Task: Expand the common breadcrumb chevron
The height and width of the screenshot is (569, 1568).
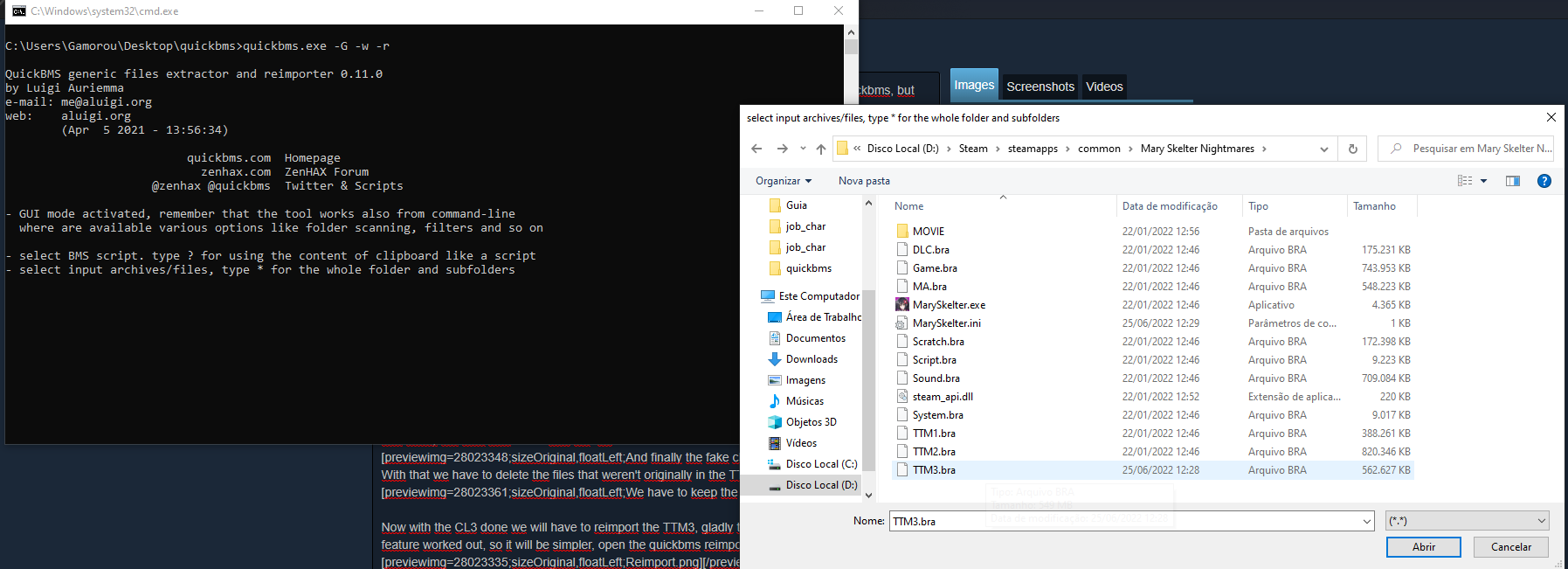Action: point(1130,149)
